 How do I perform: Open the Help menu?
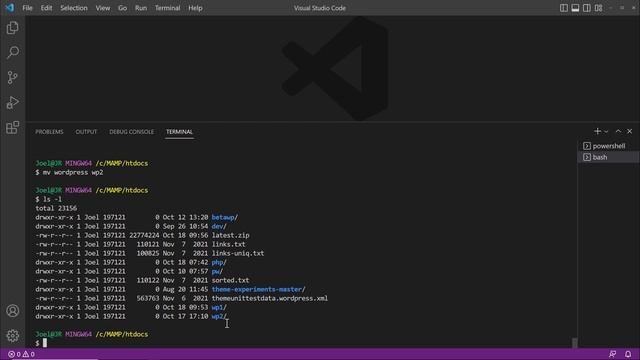(195, 8)
